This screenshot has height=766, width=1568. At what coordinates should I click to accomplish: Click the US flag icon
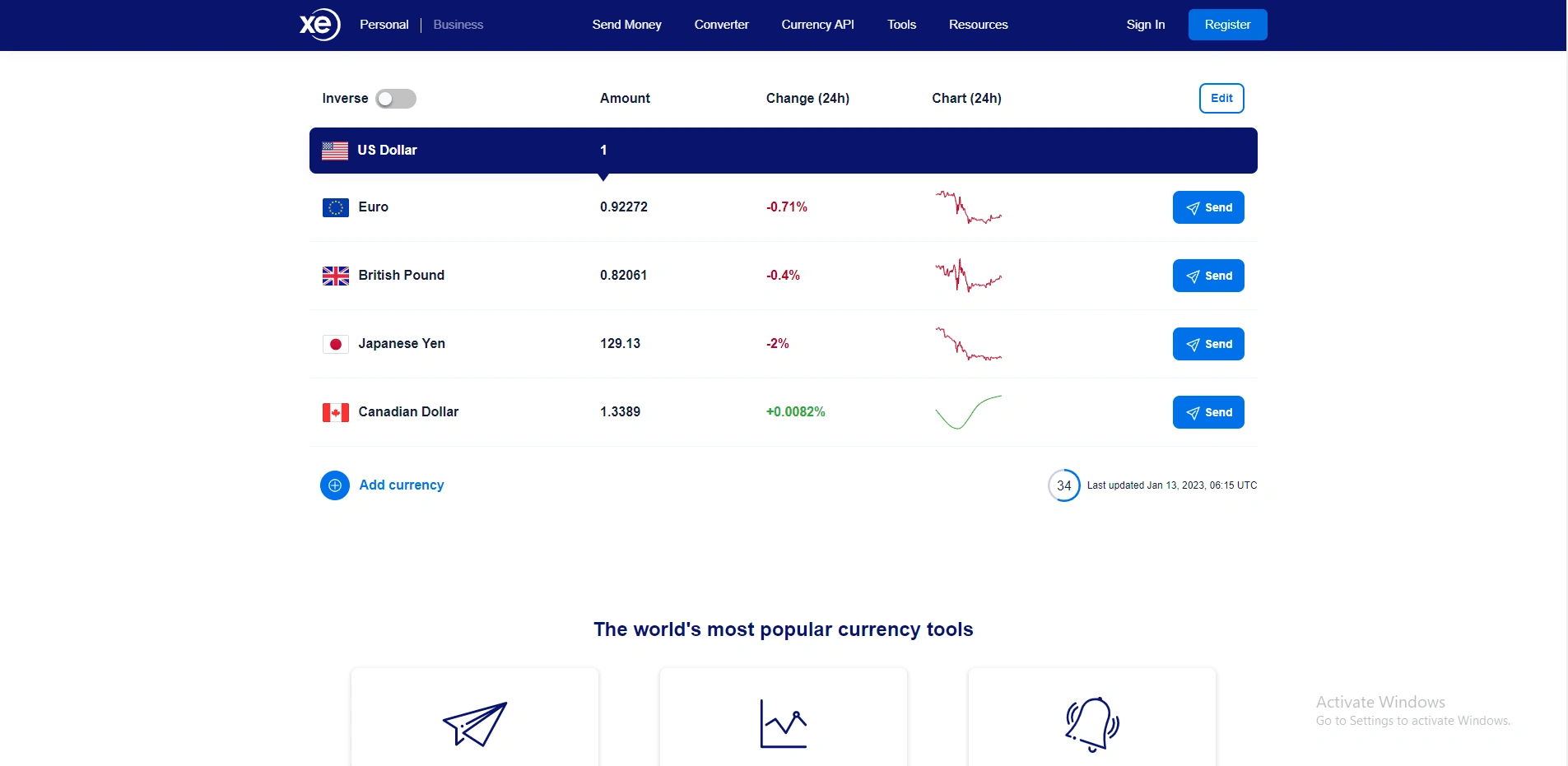[335, 151]
